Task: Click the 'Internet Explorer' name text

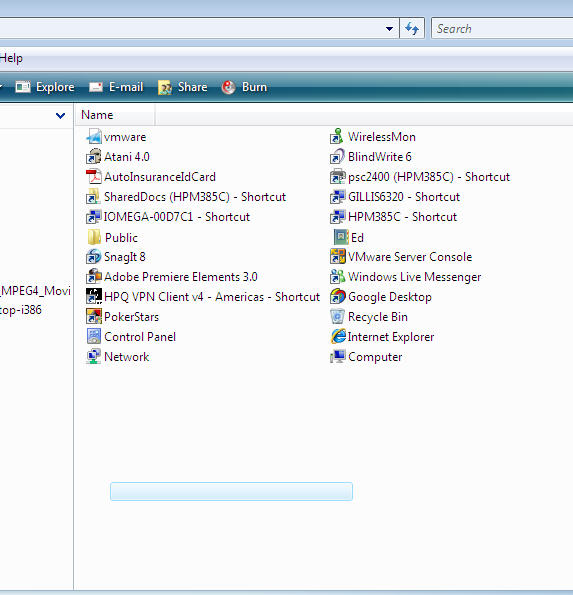Action: coord(391,337)
